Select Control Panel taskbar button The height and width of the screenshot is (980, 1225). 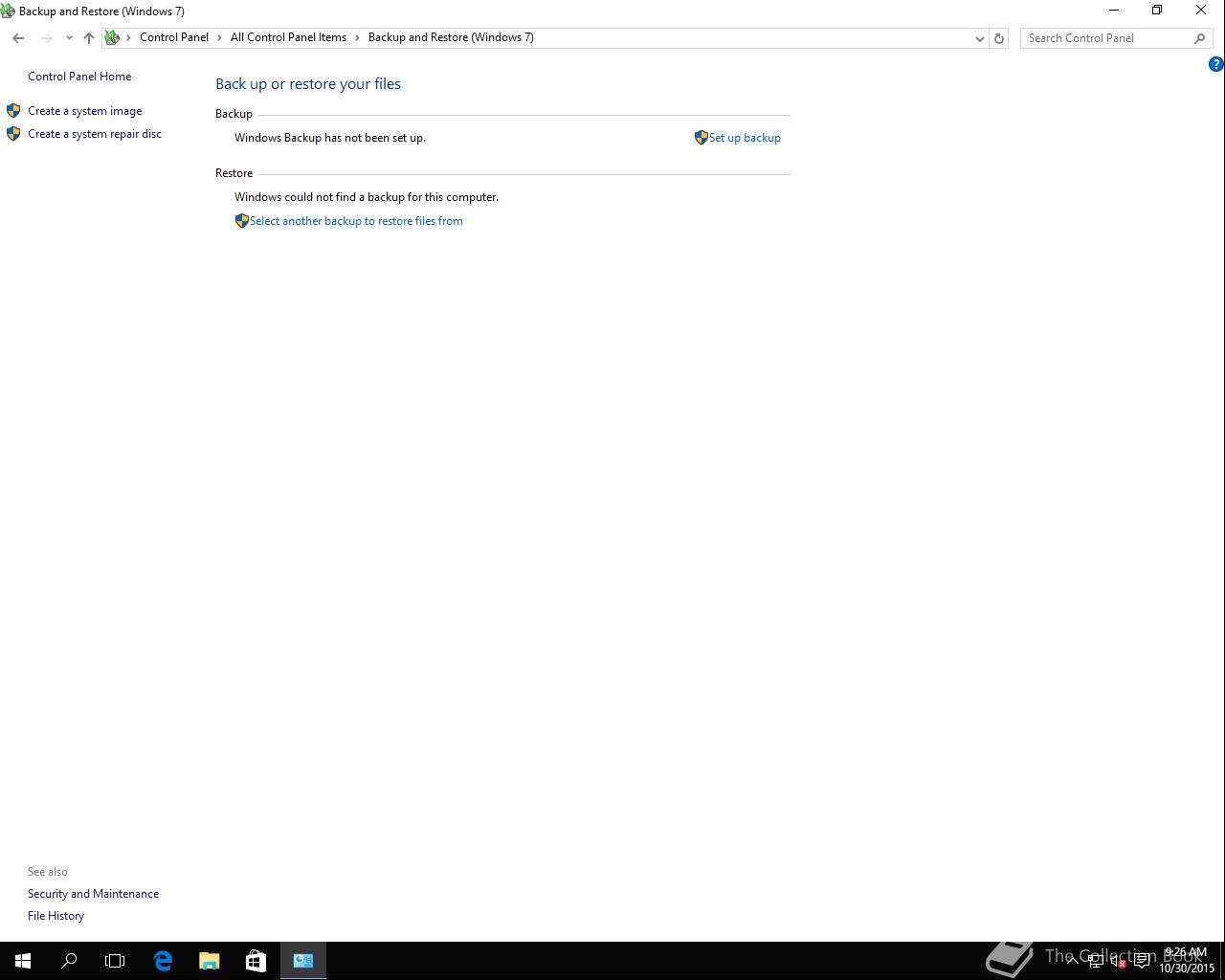pos(303,961)
